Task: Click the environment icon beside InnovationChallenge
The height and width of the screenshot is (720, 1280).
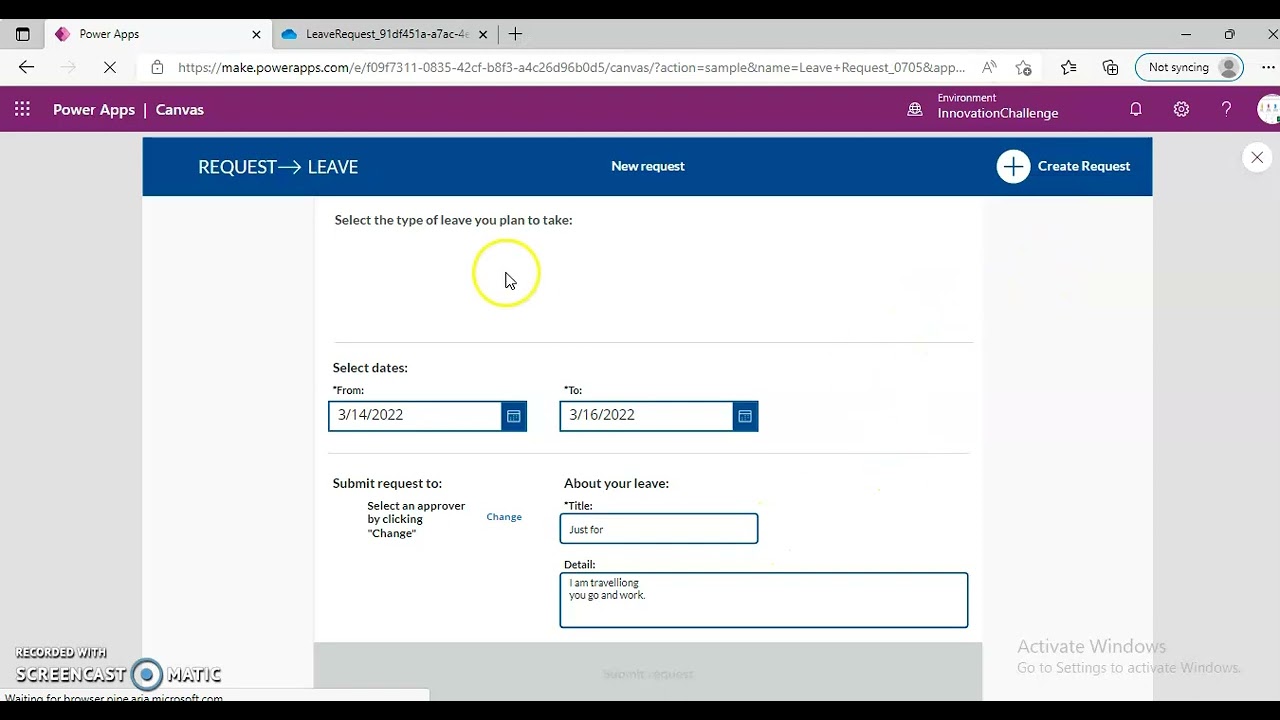Action: click(914, 109)
